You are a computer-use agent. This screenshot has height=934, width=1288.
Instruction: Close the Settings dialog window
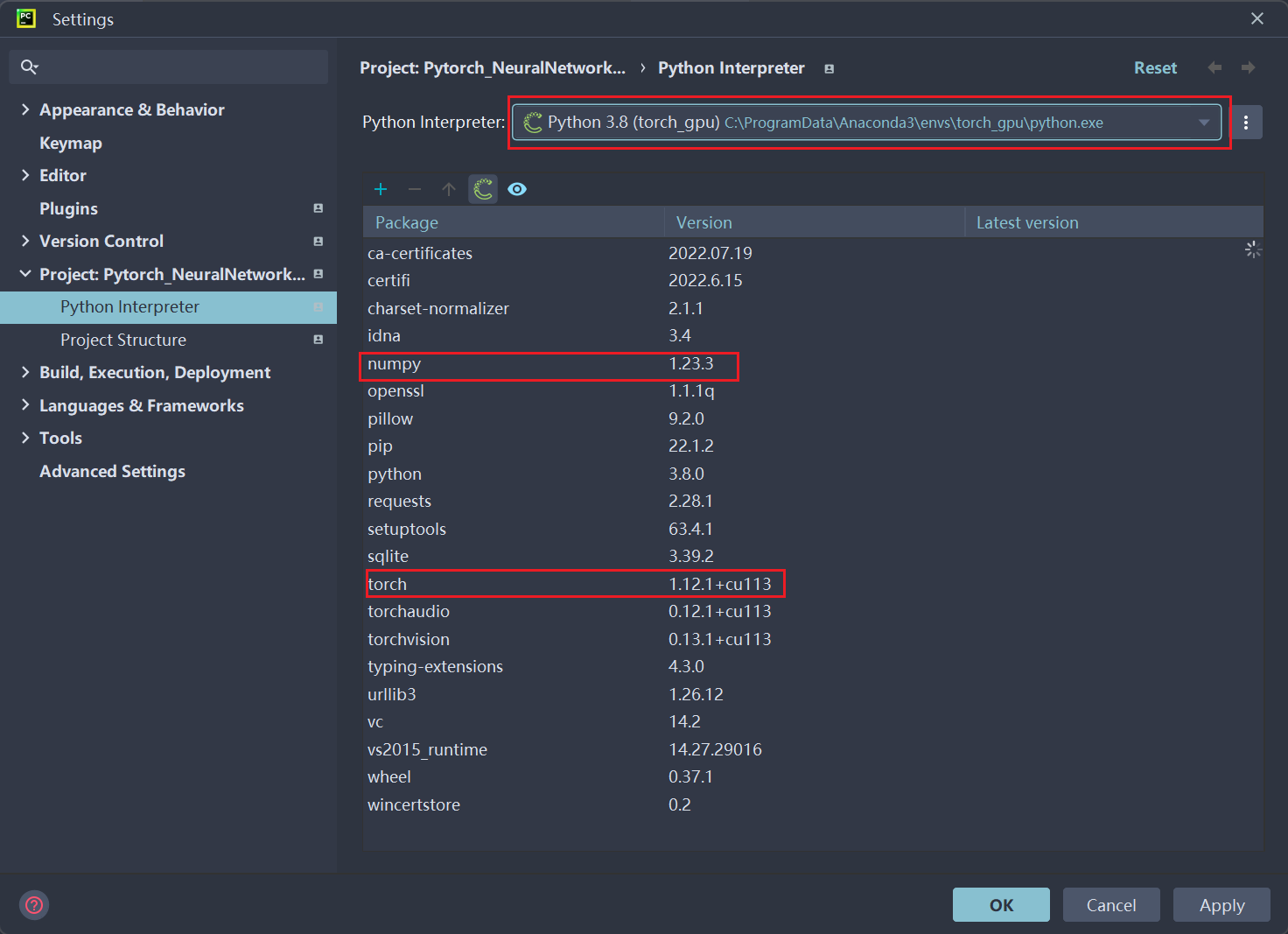tap(1257, 18)
